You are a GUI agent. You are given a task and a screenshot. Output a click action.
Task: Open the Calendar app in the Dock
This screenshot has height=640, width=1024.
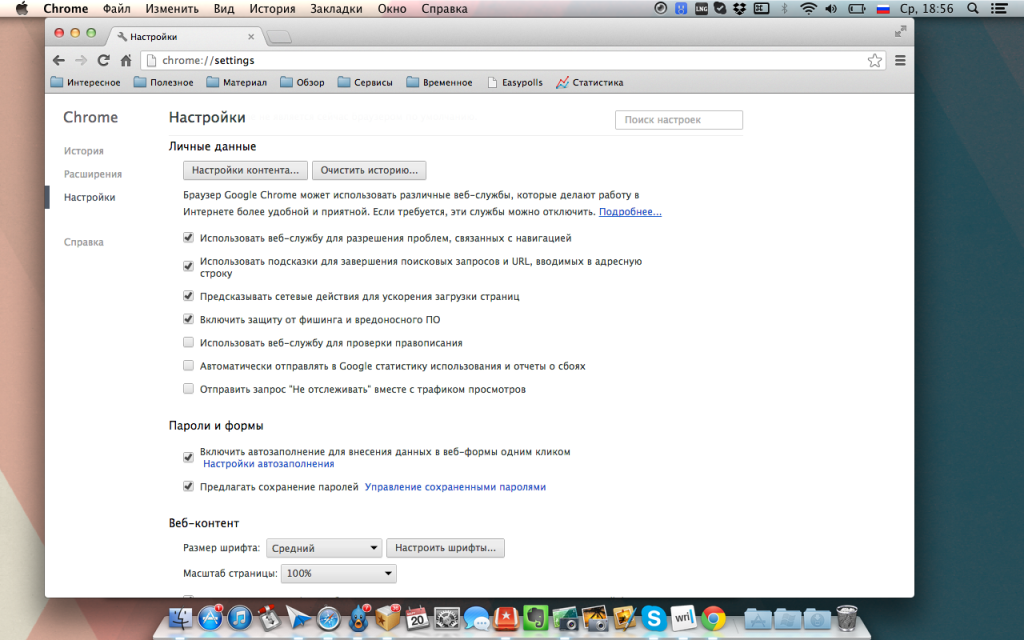click(x=417, y=617)
